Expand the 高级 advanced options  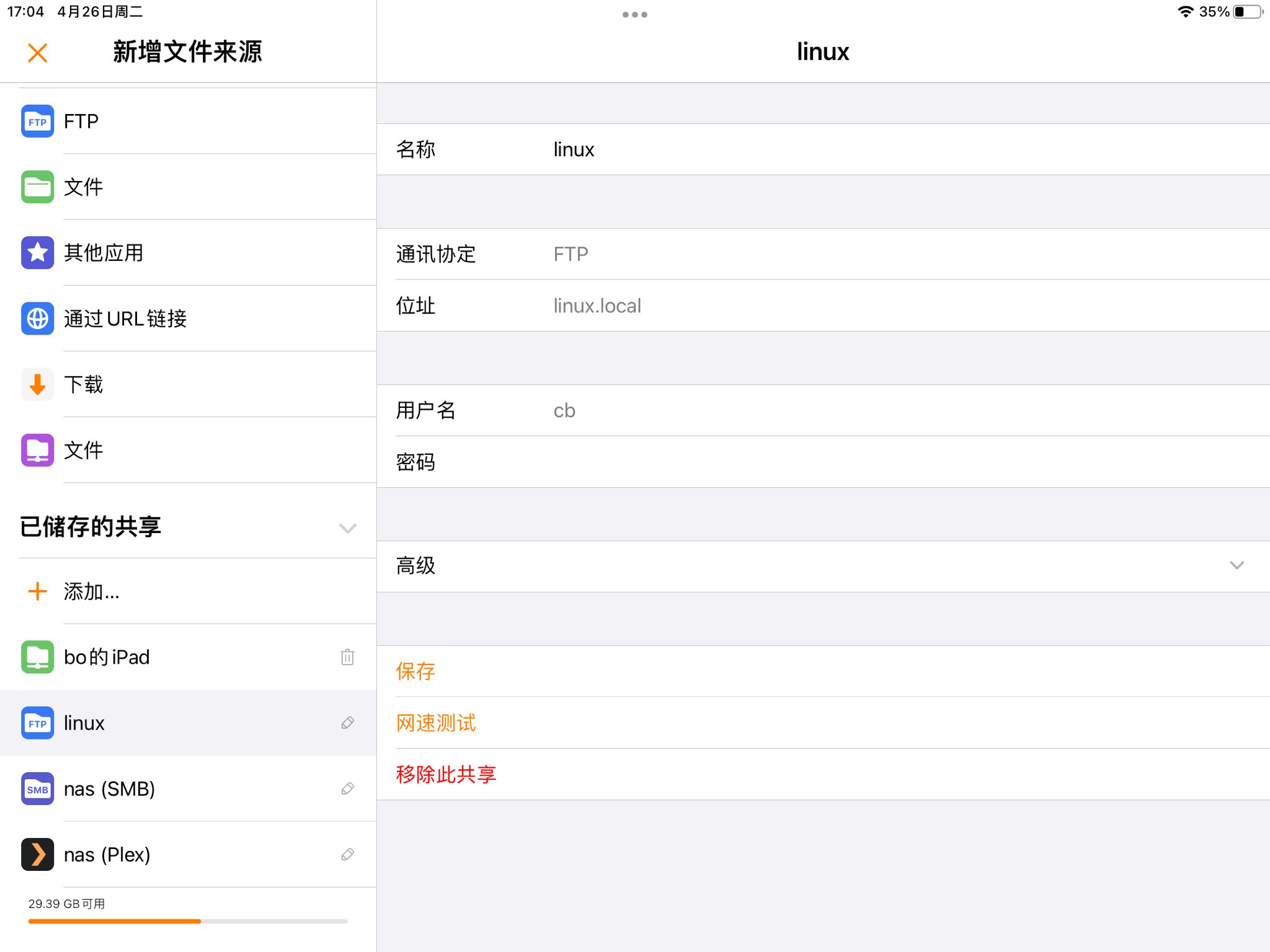point(1237,565)
